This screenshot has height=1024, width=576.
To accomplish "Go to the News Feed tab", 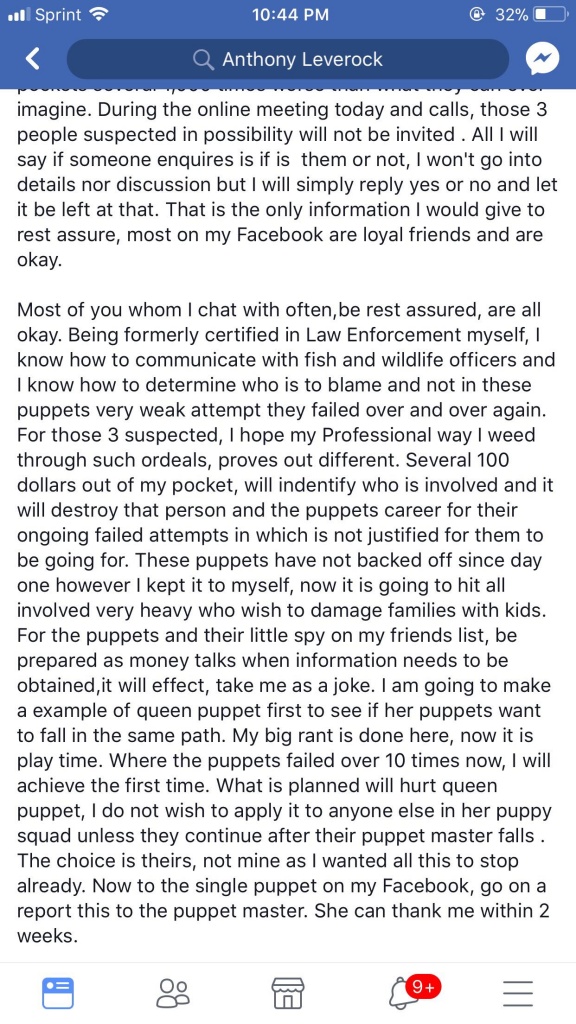I will (x=58, y=993).
